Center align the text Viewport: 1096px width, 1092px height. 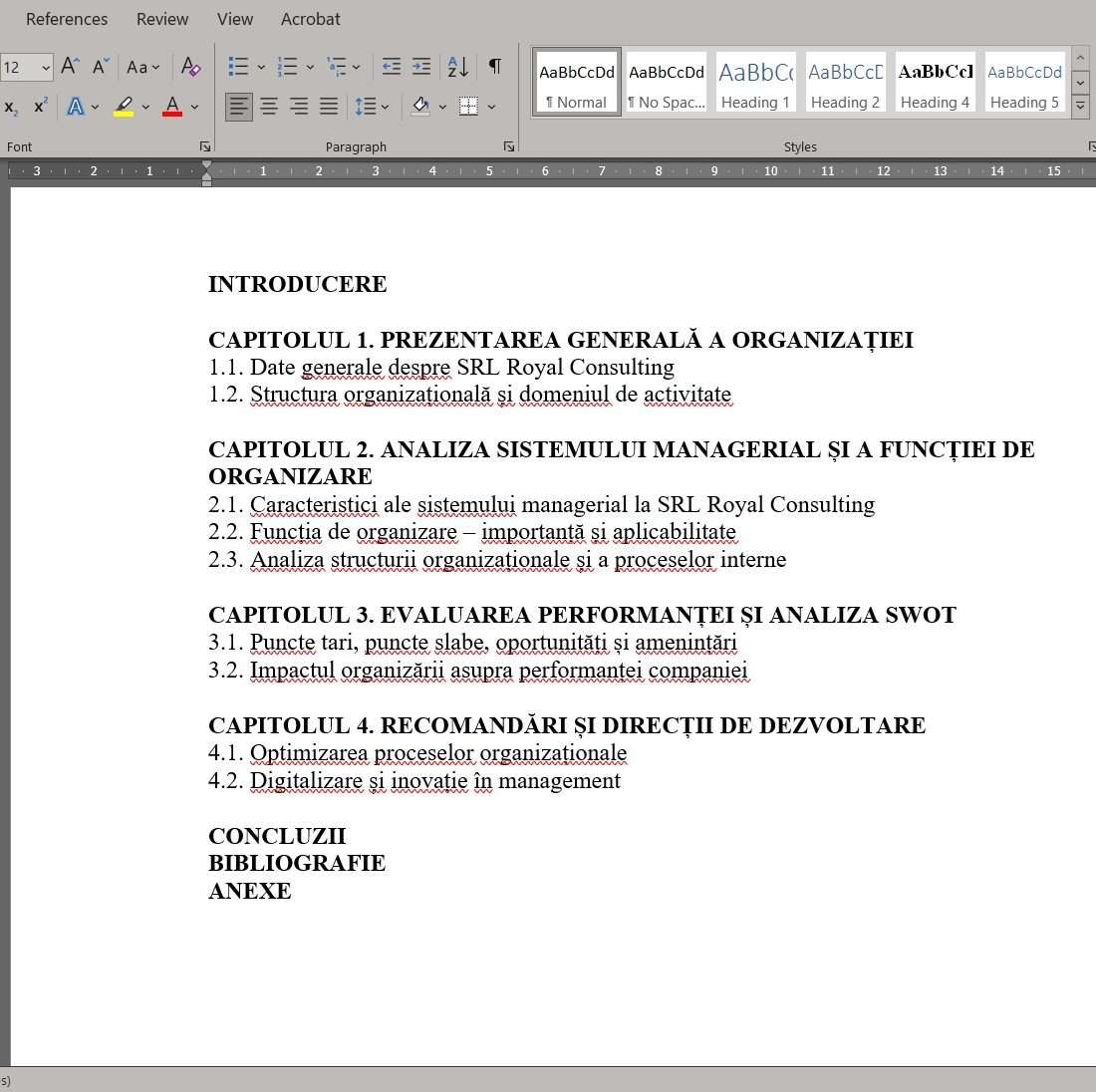[x=269, y=106]
